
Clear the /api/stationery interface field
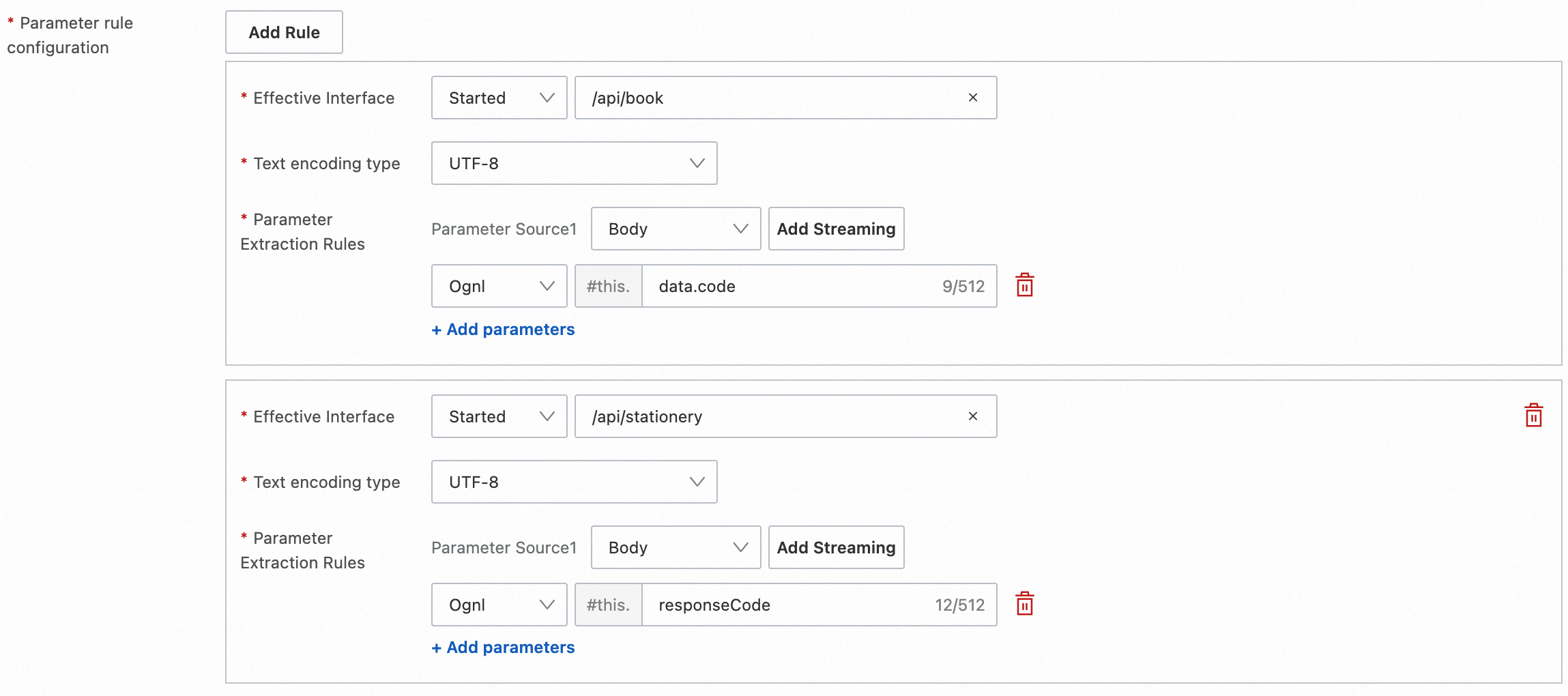pos(972,416)
